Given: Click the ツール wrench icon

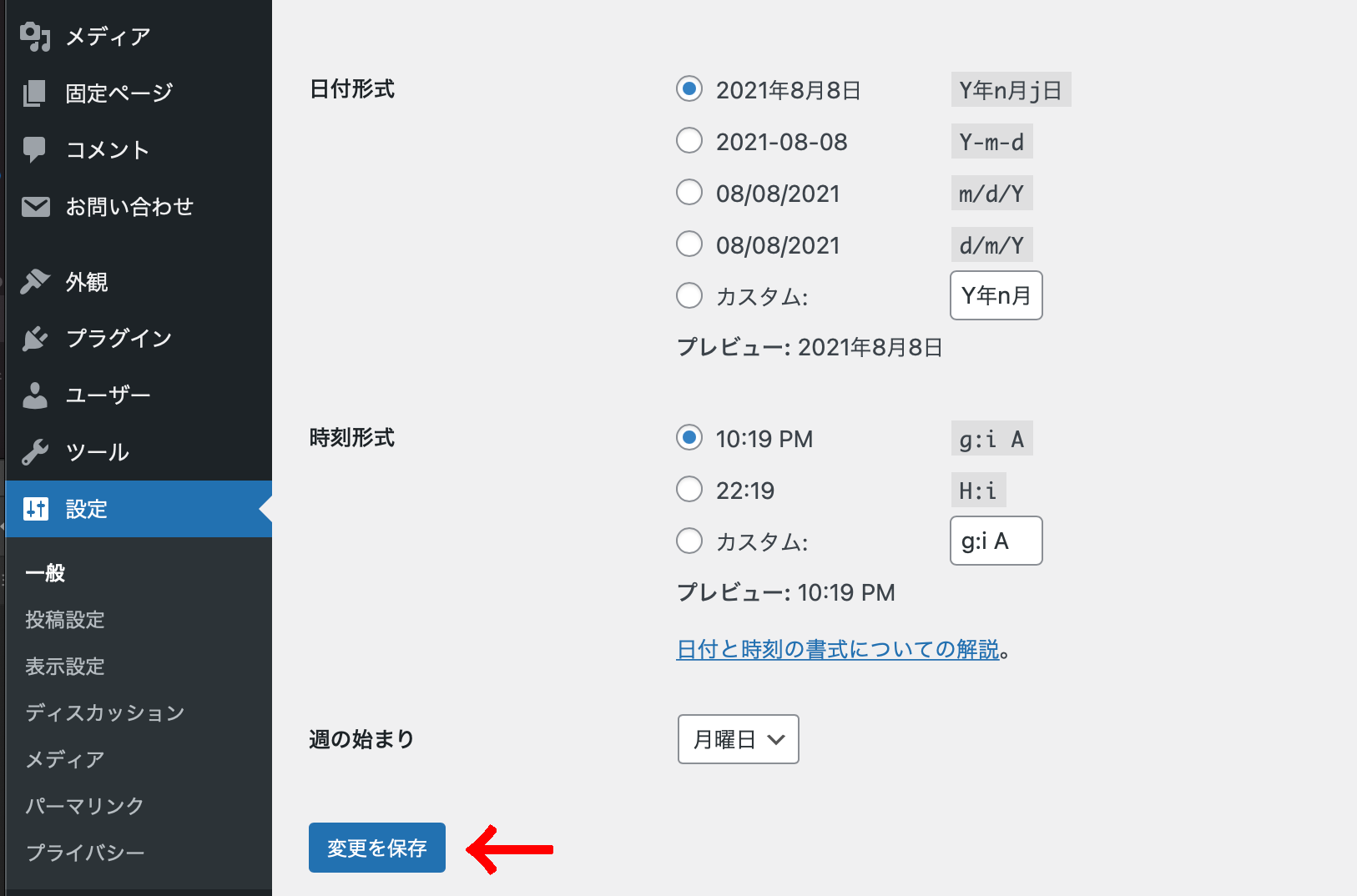Looking at the screenshot, I should (35, 452).
